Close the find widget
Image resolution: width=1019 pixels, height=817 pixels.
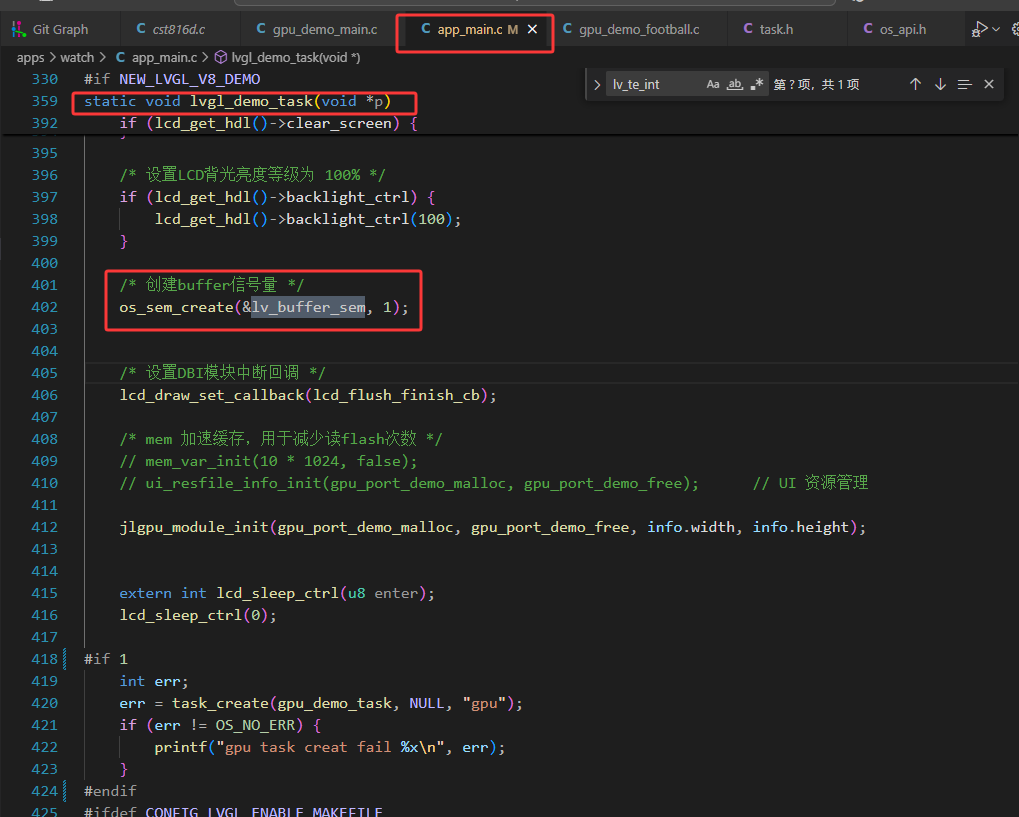[988, 84]
